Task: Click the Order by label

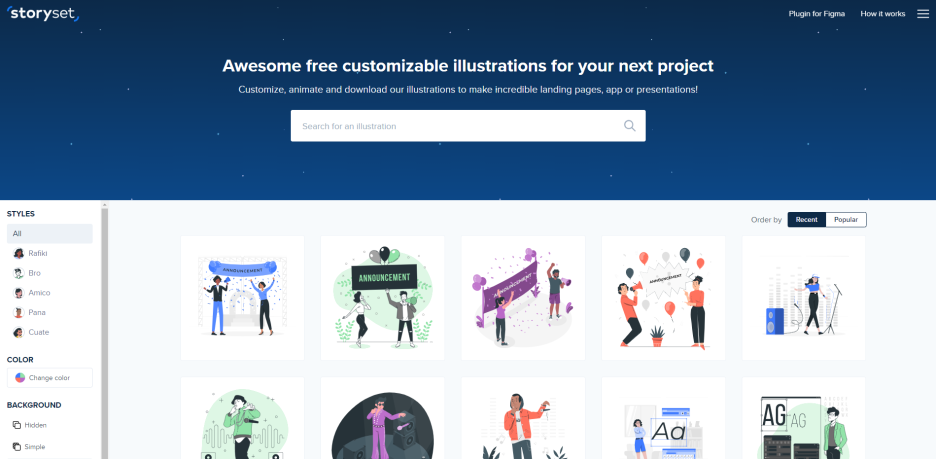Action: pos(766,220)
